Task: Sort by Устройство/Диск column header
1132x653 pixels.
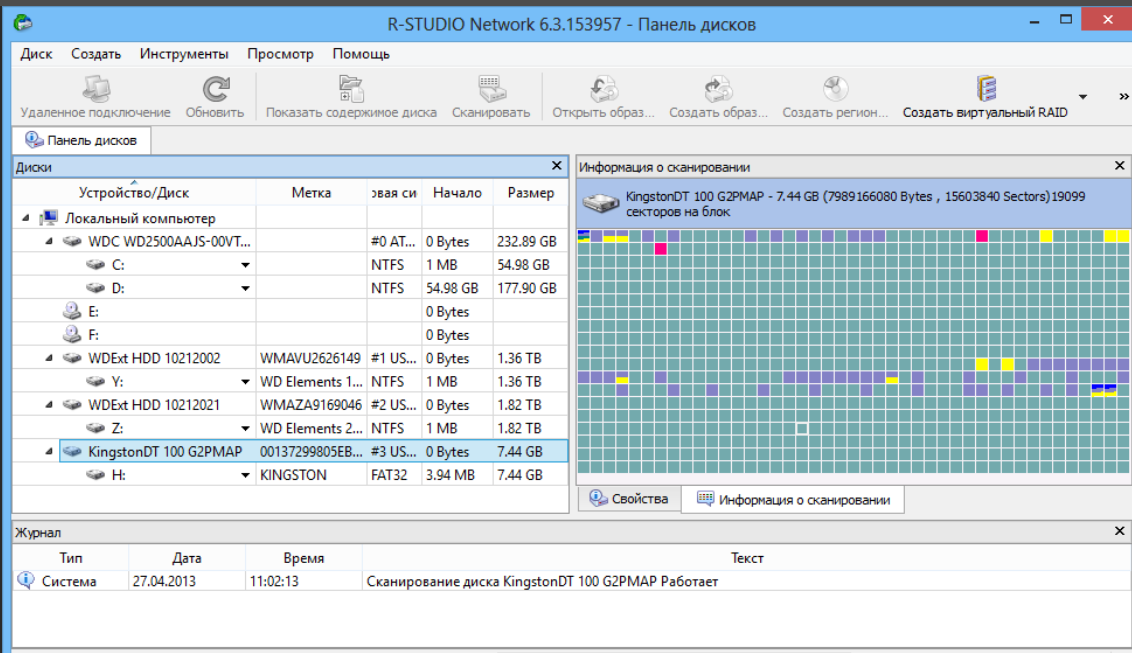Action: 134,193
